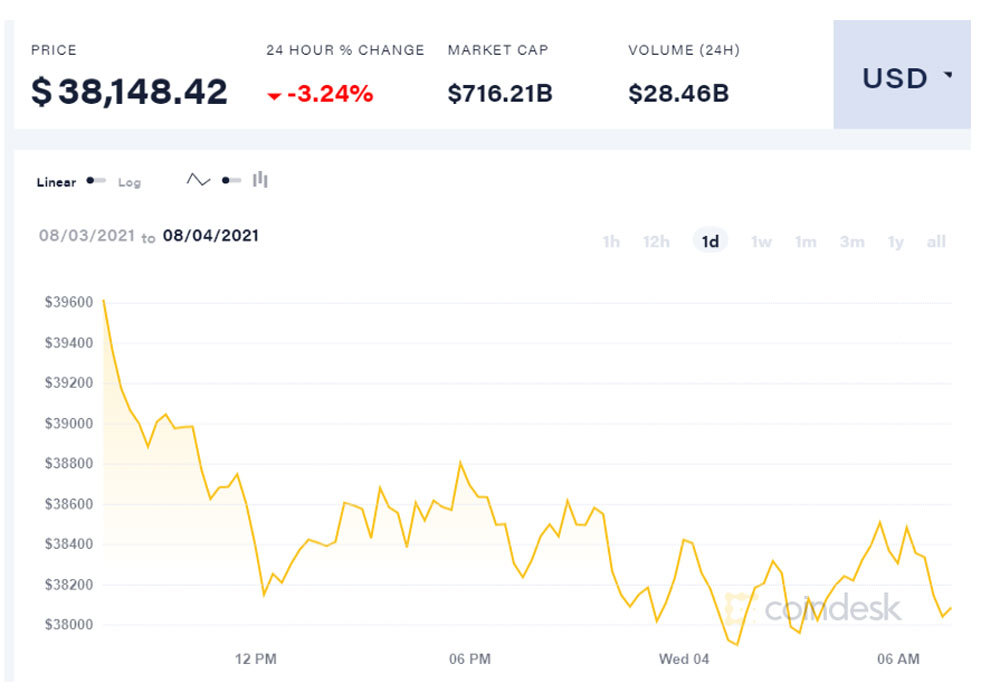The height and width of the screenshot is (693, 1000).
Task: Click the arrow next to USD
Action: click(947, 76)
